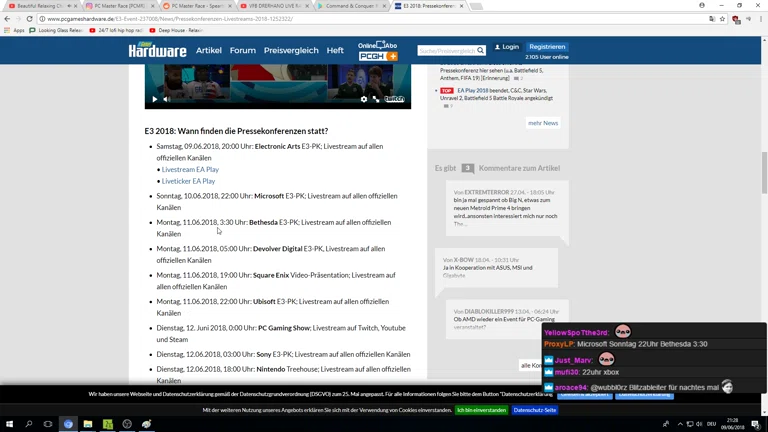Go back in browser history
The height and width of the screenshot is (432, 768).
[x=7, y=19]
